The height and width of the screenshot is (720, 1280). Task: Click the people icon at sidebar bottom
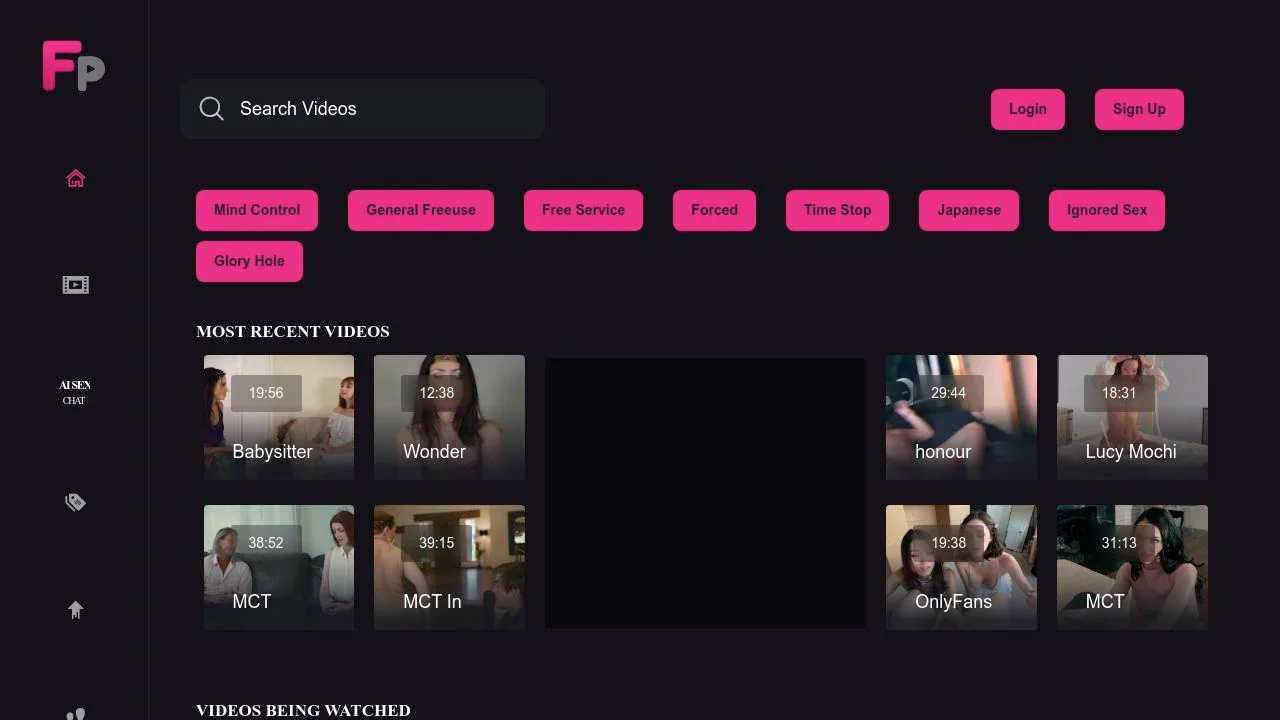click(x=75, y=714)
